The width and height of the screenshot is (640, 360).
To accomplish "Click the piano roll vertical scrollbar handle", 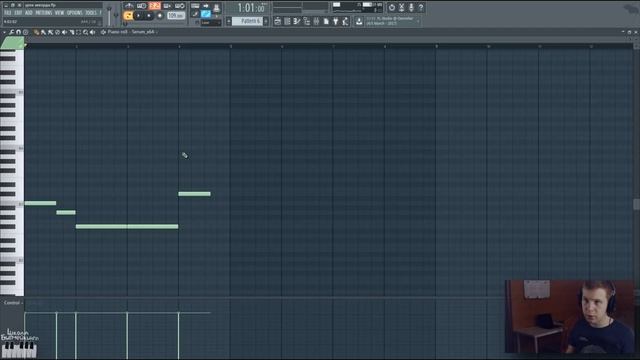I will [636, 204].
